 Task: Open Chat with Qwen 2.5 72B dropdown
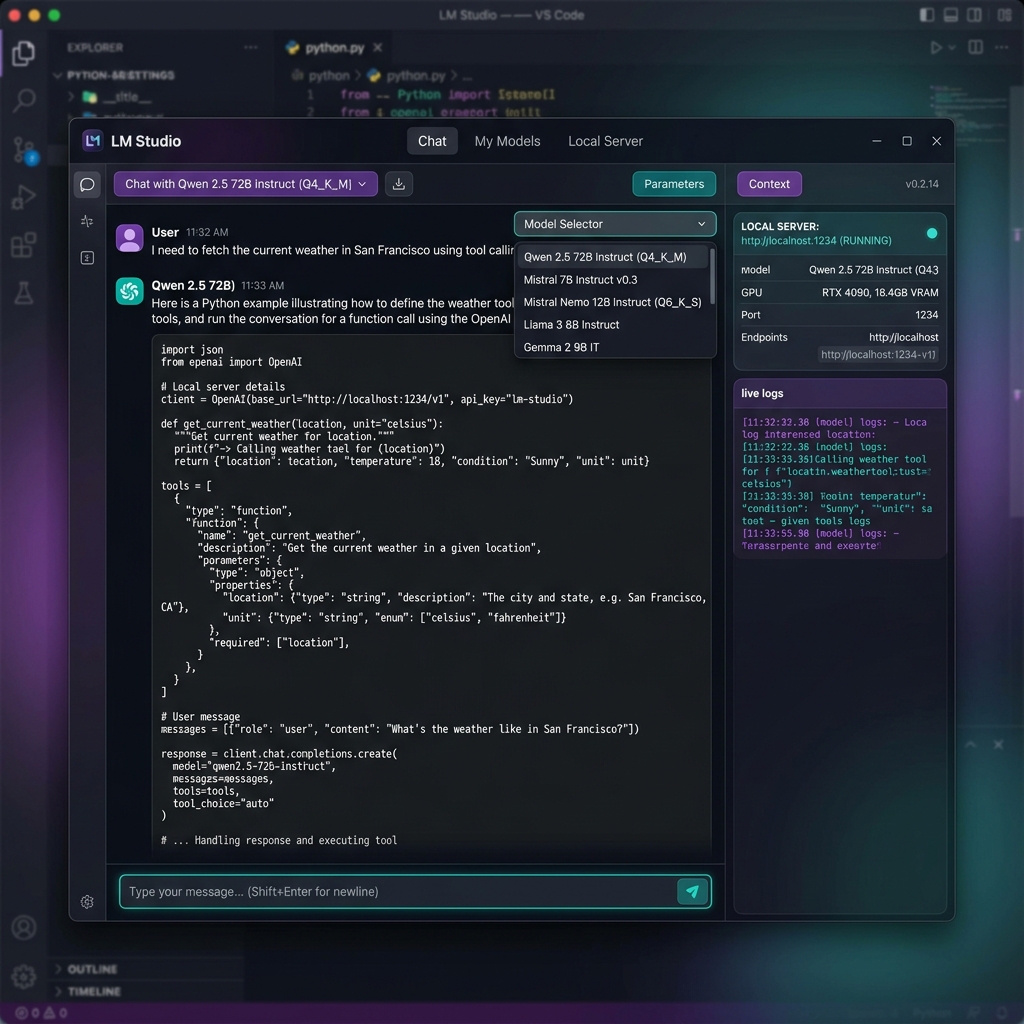246,184
